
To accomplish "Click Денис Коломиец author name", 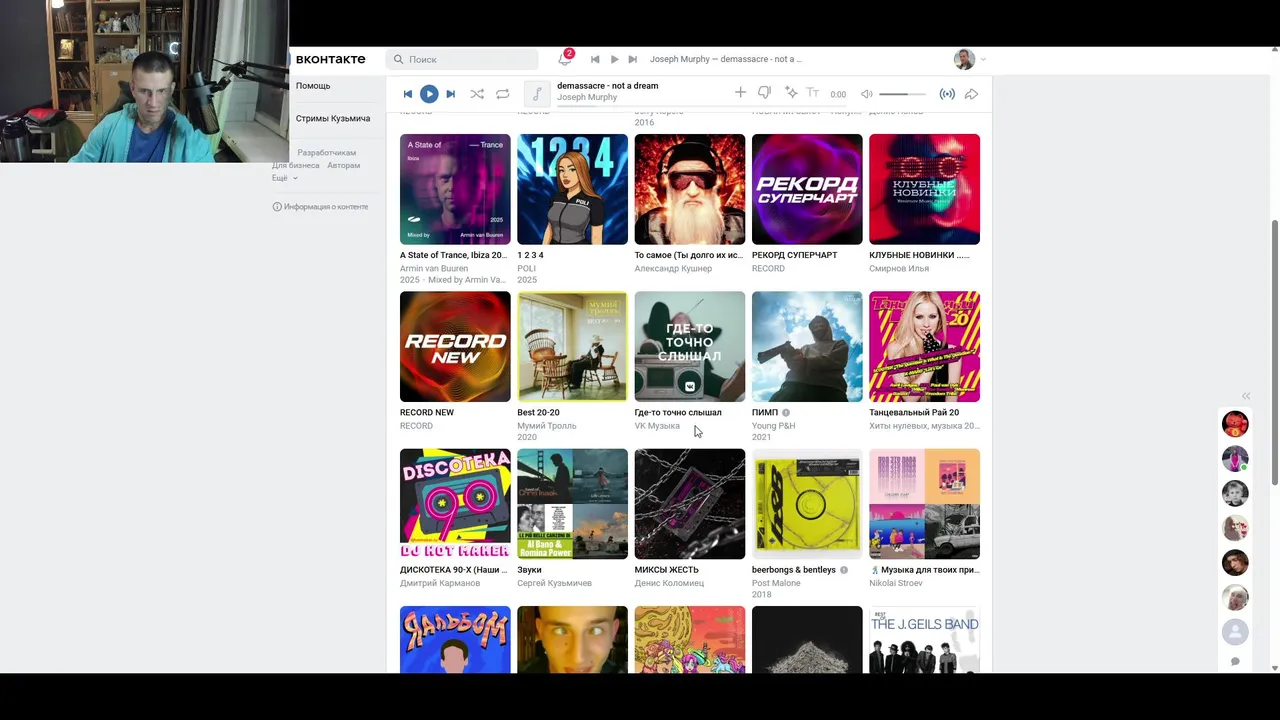I will click(669, 583).
